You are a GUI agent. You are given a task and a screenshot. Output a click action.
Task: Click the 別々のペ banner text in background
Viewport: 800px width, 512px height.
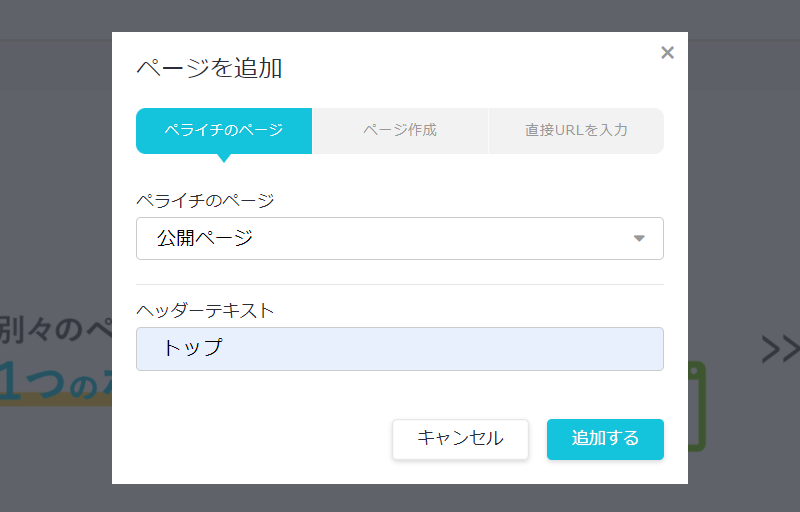point(55,330)
